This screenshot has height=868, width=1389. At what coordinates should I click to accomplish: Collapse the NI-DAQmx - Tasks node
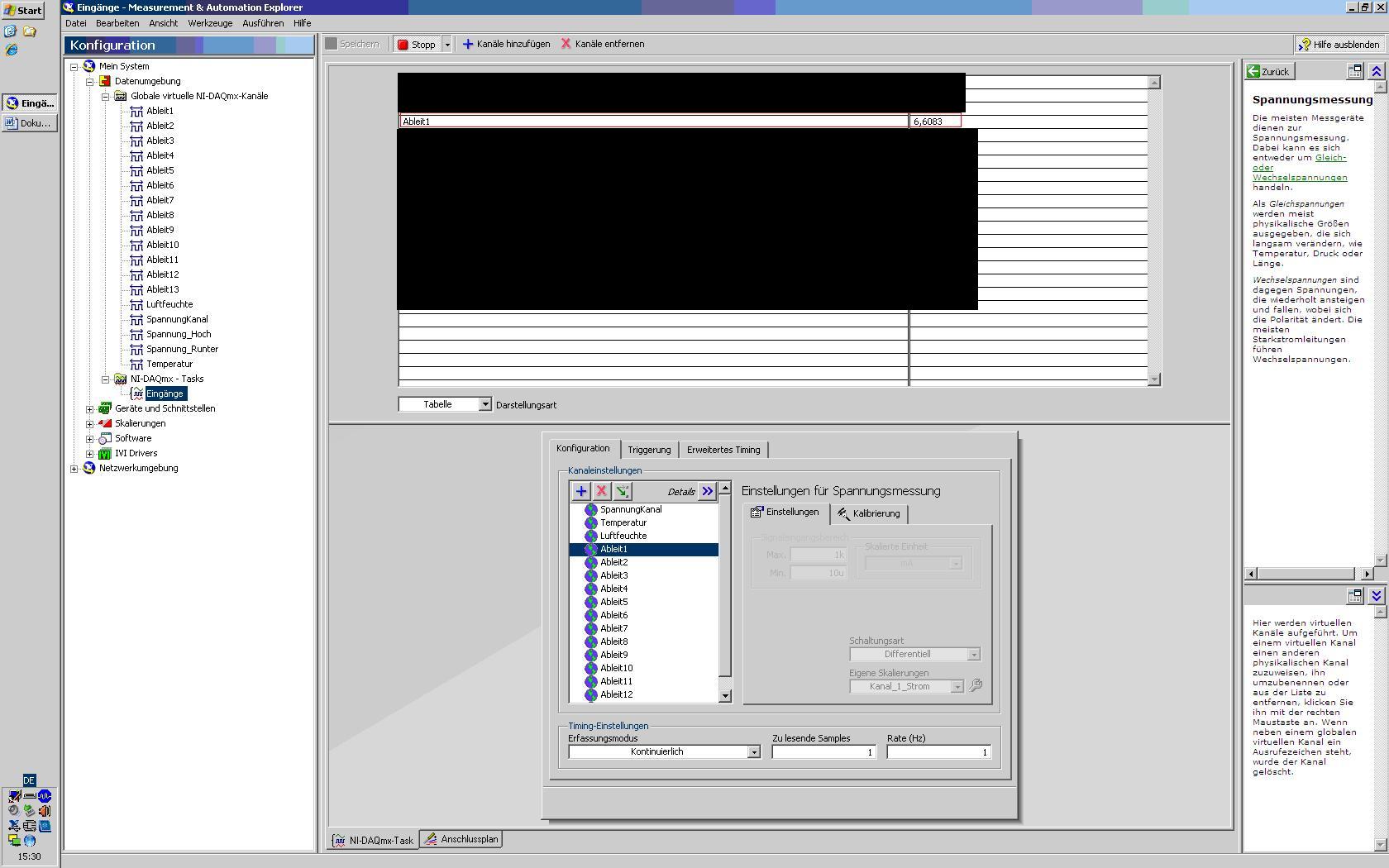pyautogui.click(x=106, y=379)
